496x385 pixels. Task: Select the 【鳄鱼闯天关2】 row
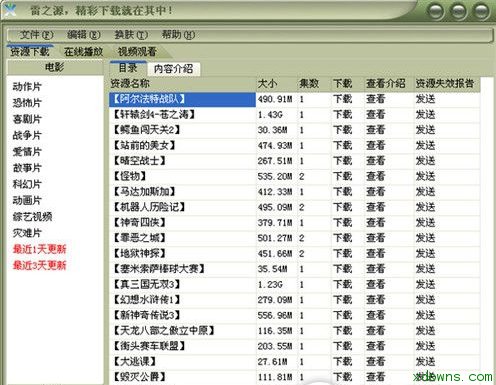pos(182,130)
